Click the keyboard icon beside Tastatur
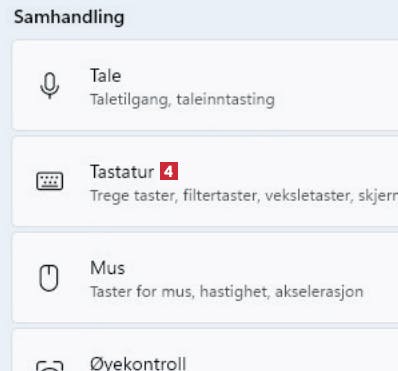This screenshot has width=398, height=371. pyautogui.click(x=50, y=181)
